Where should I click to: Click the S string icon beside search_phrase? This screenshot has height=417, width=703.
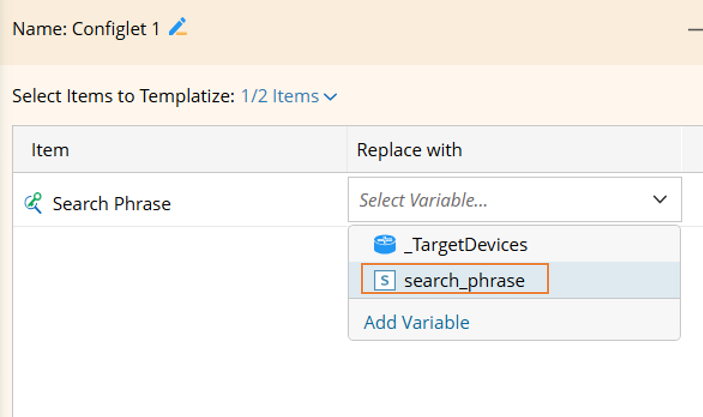[x=384, y=280]
